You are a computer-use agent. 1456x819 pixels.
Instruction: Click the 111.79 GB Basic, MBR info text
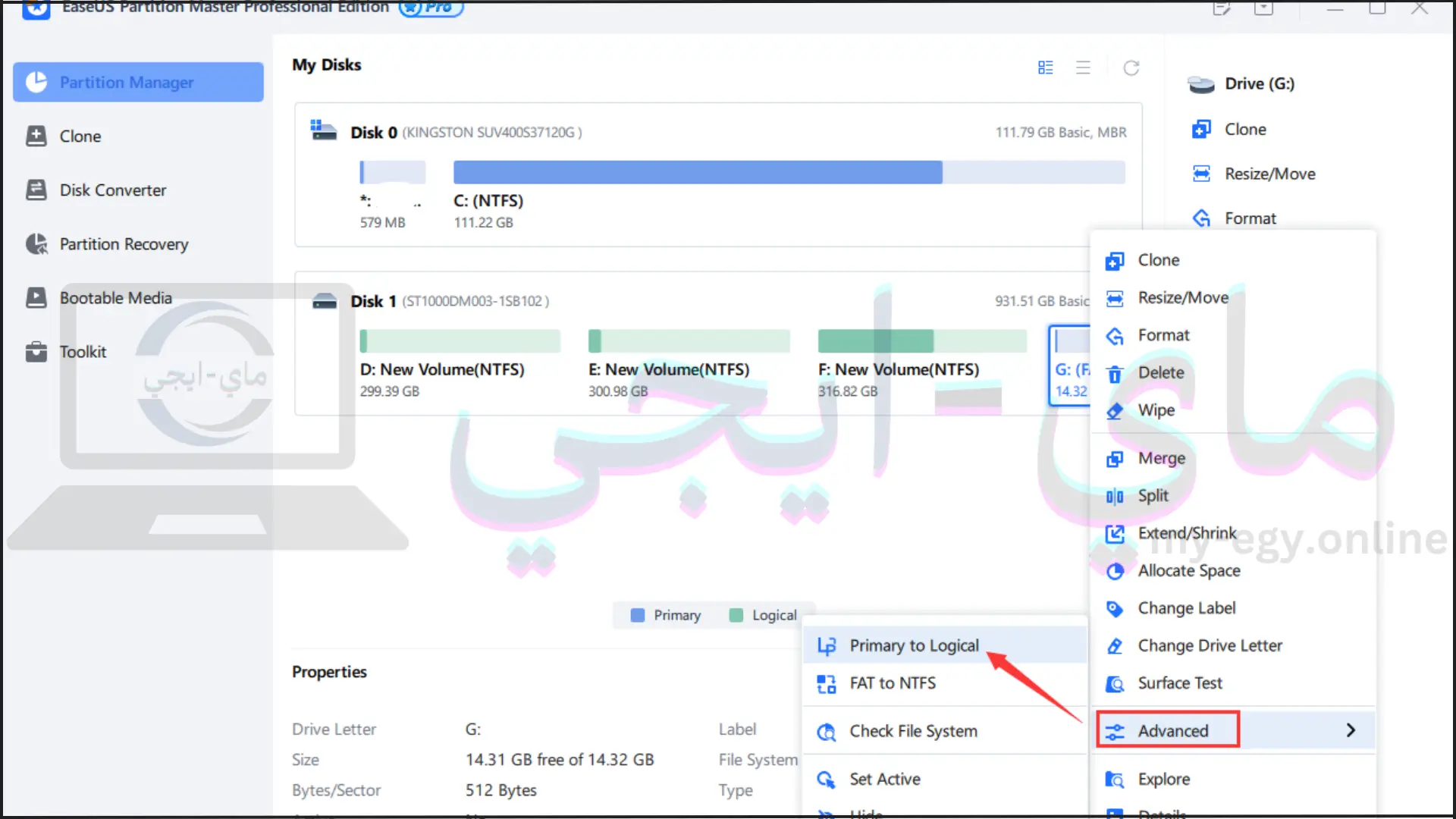[x=1061, y=133]
